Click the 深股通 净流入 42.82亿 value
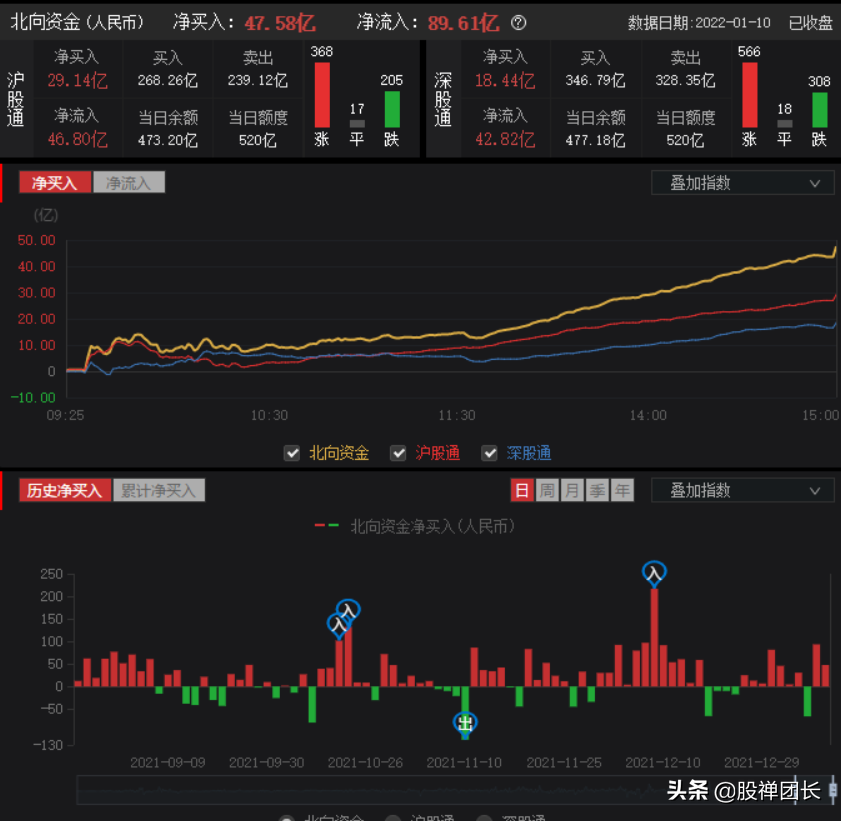The height and width of the screenshot is (821, 841). (x=505, y=140)
